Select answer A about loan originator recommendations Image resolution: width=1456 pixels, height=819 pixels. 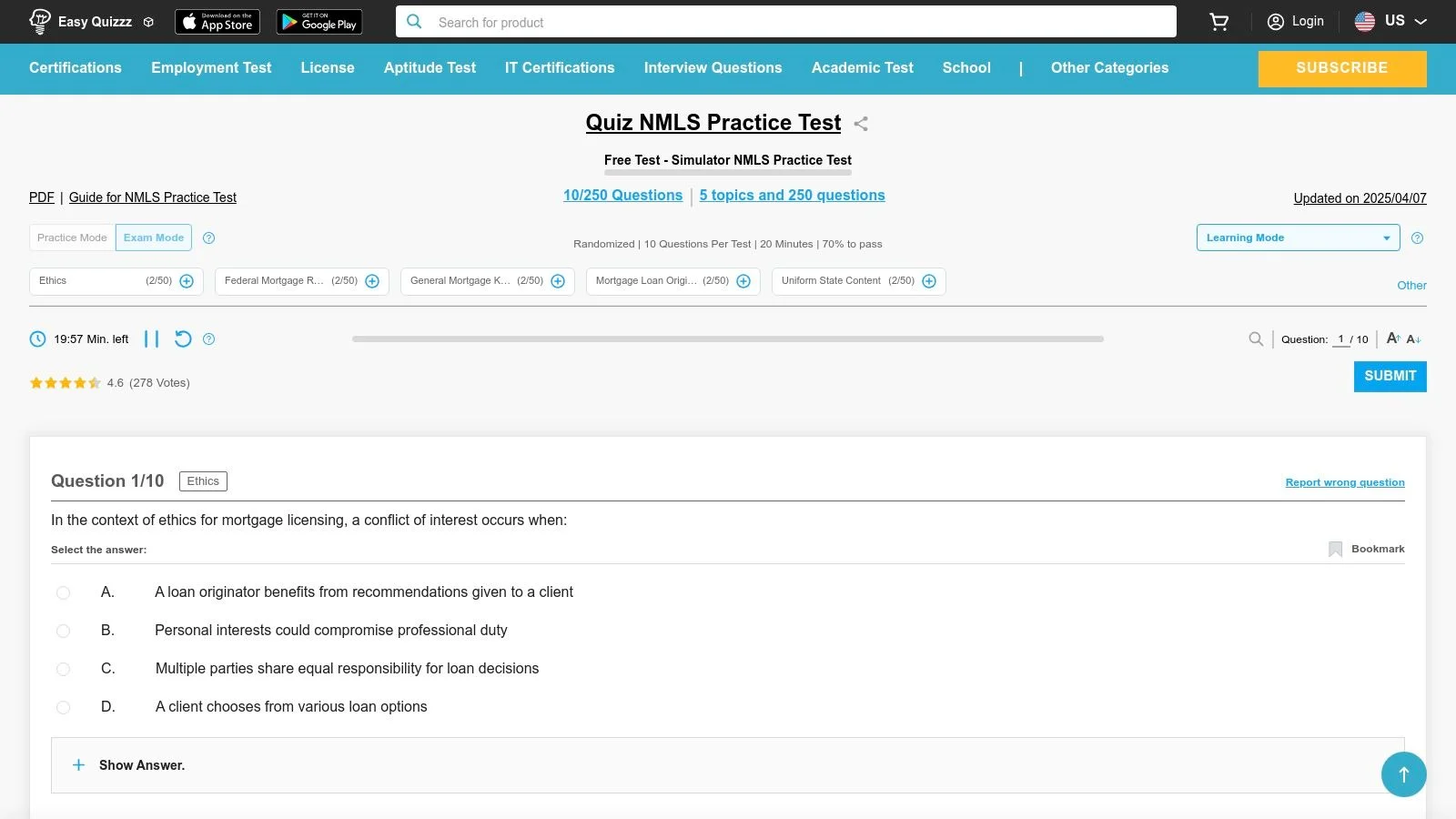[63, 592]
